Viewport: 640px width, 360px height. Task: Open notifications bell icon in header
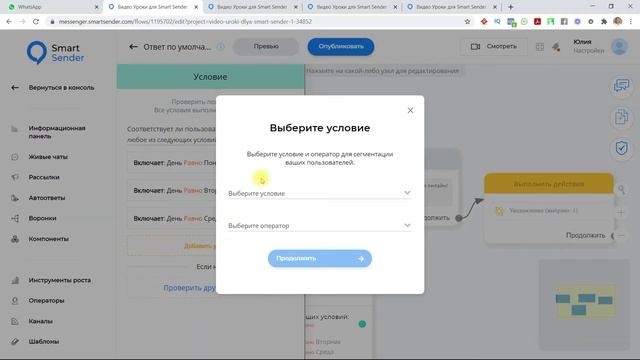556,47
